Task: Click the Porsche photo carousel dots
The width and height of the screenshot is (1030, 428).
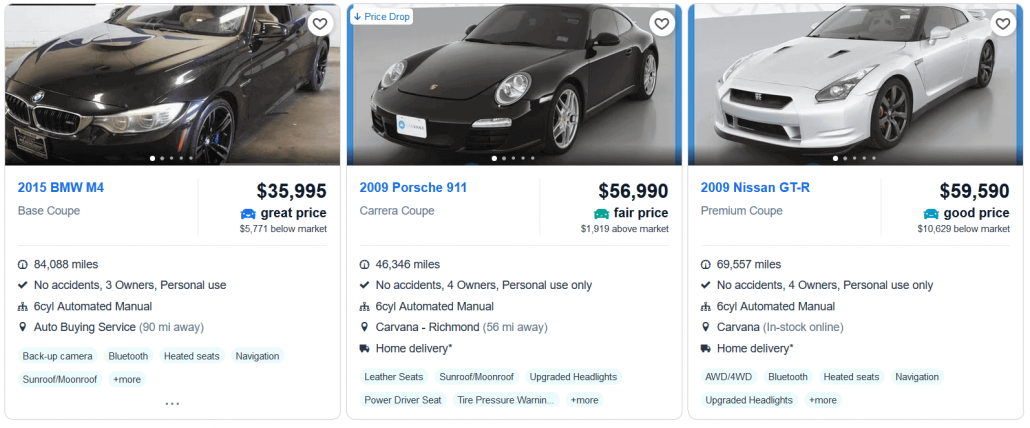Action: 514,158
